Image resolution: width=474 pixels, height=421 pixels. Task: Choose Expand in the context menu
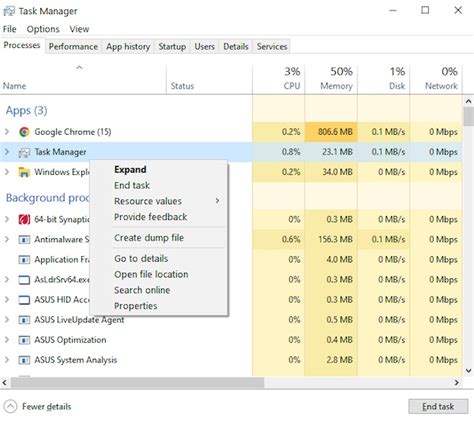pos(159,169)
